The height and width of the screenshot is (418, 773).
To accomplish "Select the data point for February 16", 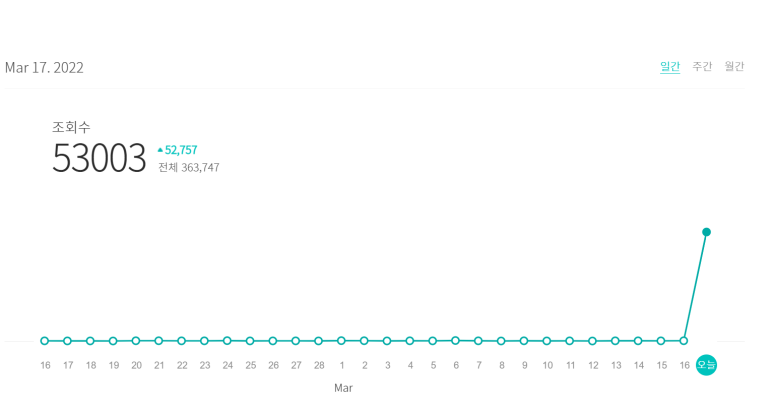I will pos(45,341).
